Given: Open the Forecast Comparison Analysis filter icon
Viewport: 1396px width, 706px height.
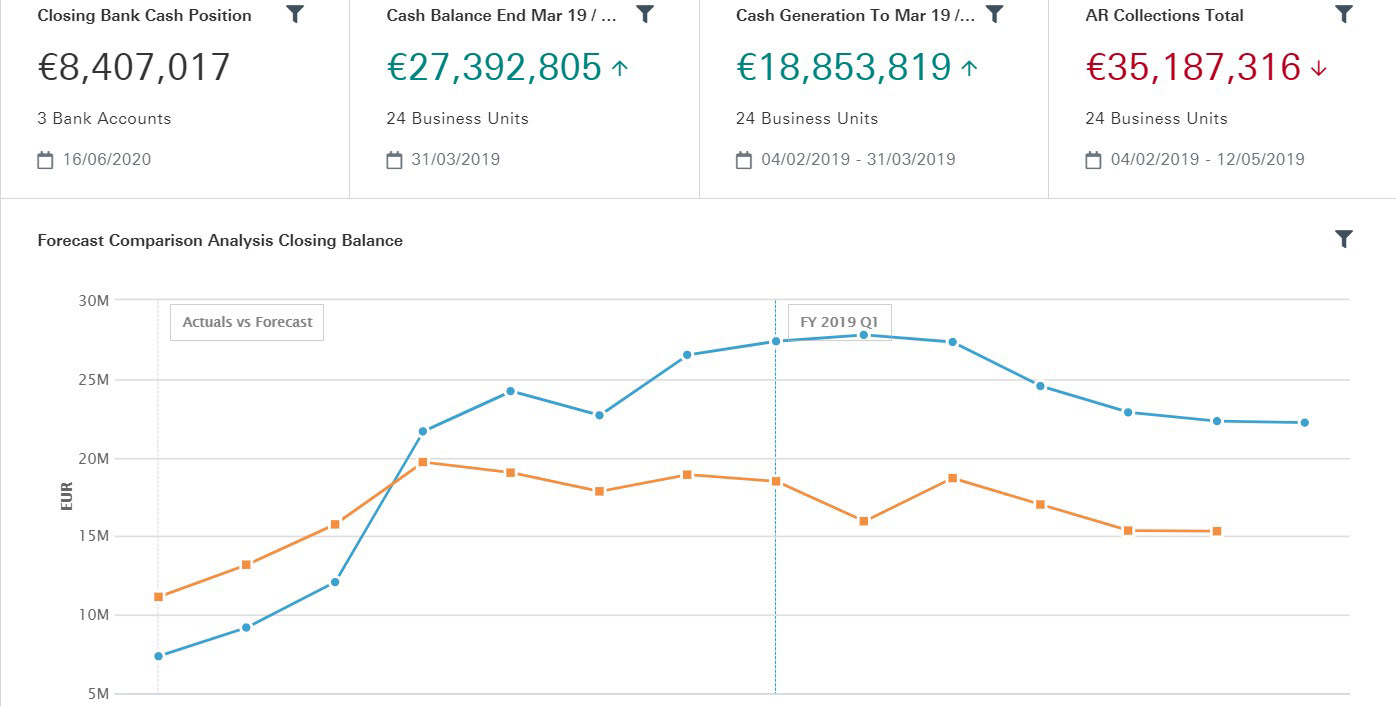Looking at the screenshot, I should tap(1343, 240).
